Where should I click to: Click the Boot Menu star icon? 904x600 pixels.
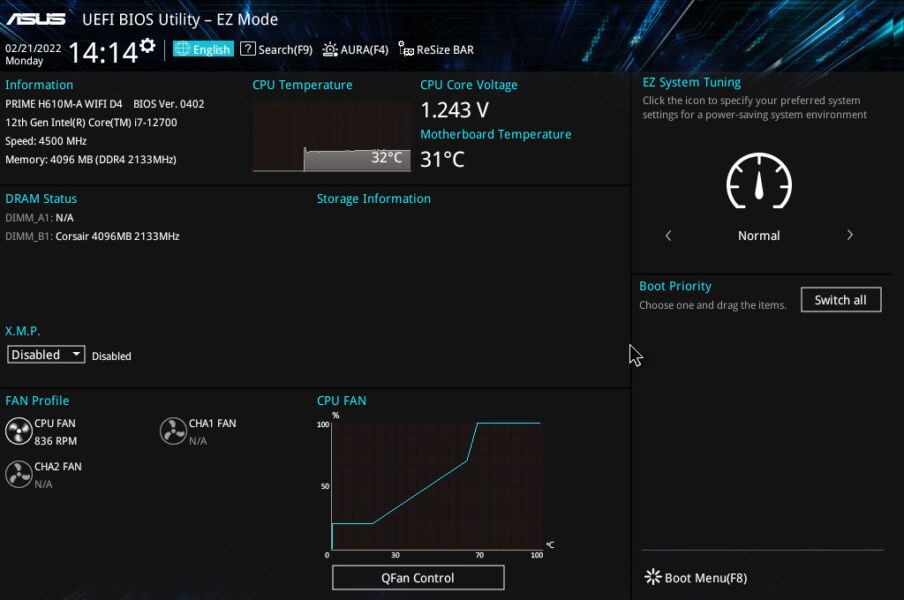click(x=653, y=577)
